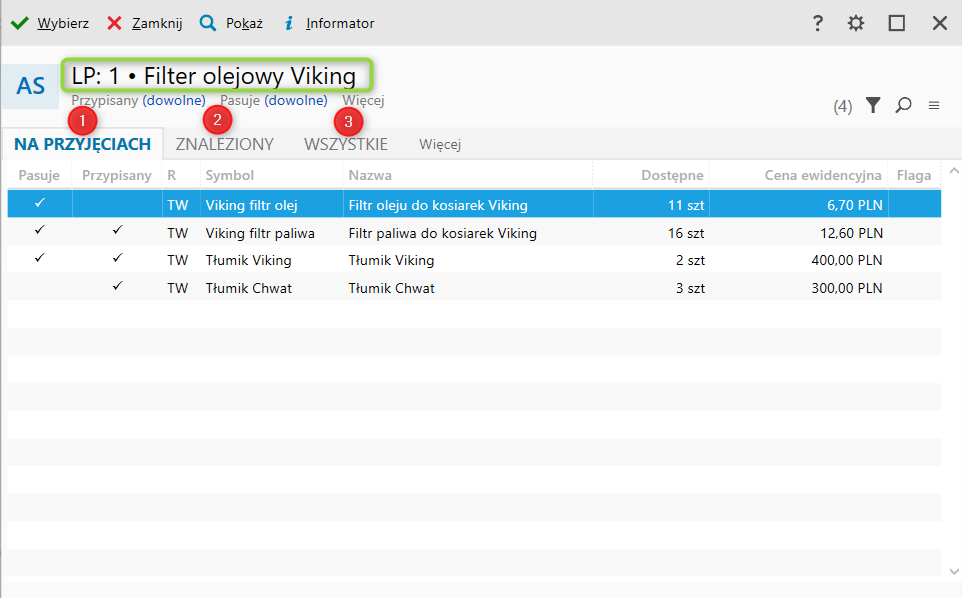
Task: Click the 11 szt availability cell
Action: click(687, 205)
